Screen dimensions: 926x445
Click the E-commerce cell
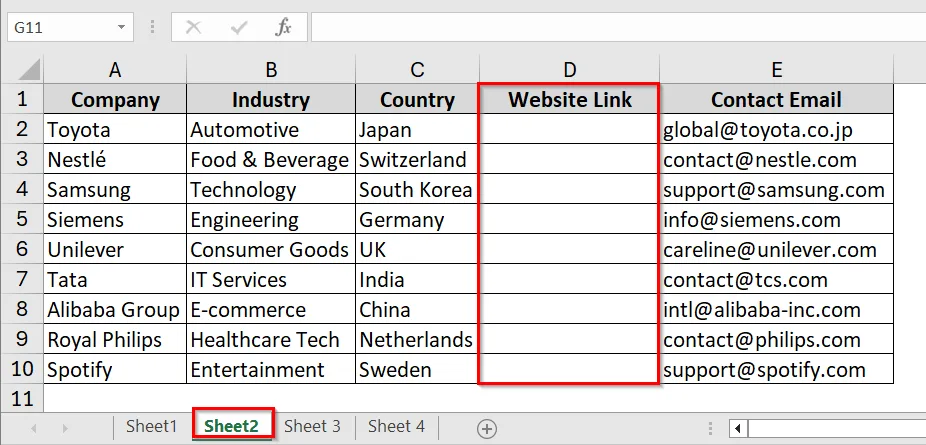pos(271,310)
